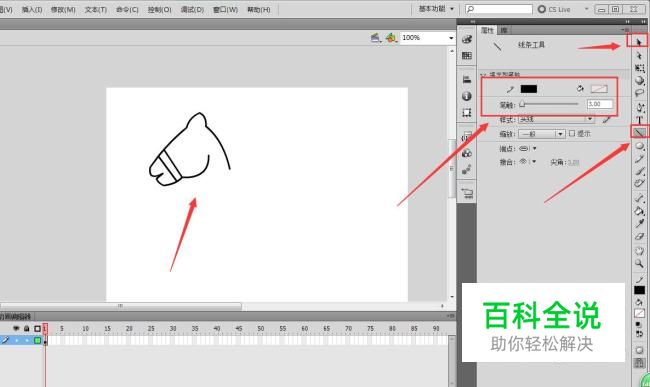The width and height of the screenshot is (650, 387).
Task: Click the Edit Scene icon above stage
Action: 376,38
